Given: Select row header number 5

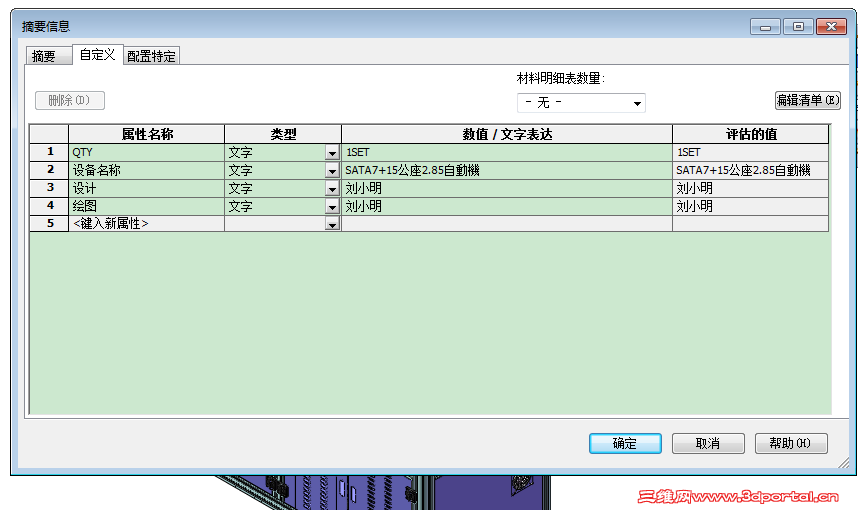Looking at the screenshot, I should point(49,224).
